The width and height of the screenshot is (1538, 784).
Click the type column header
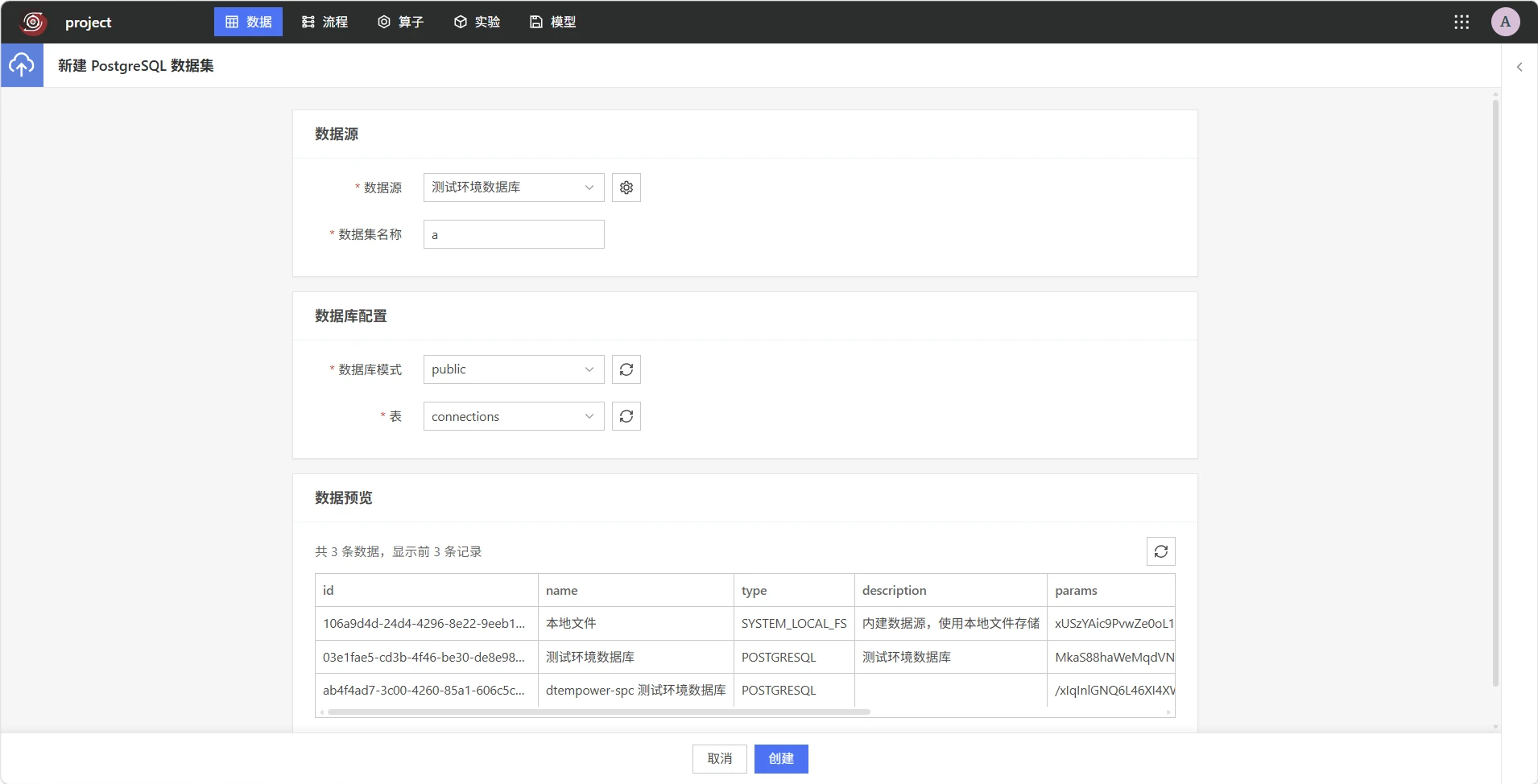coord(794,590)
